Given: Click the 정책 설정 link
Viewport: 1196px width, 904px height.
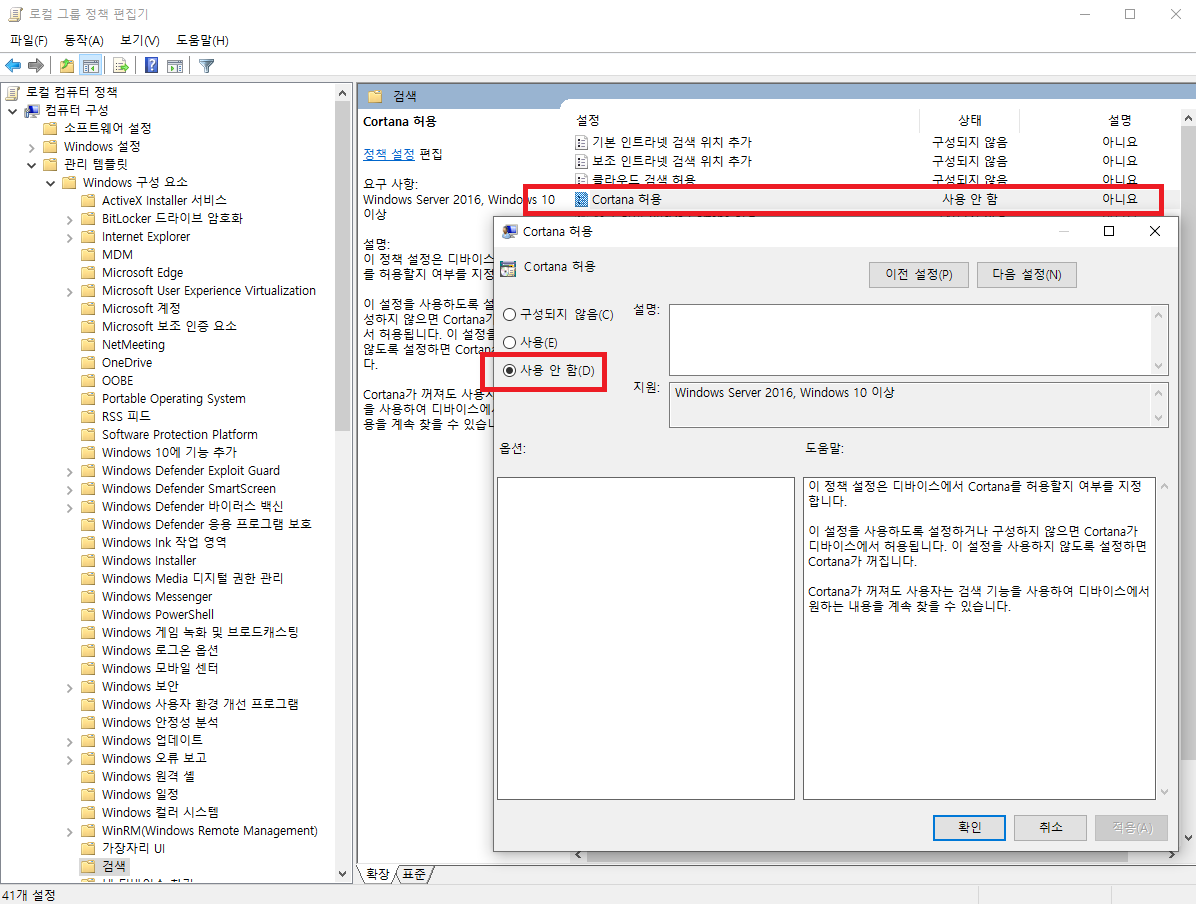Looking at the screenshot, I should [x=388, y=154].
